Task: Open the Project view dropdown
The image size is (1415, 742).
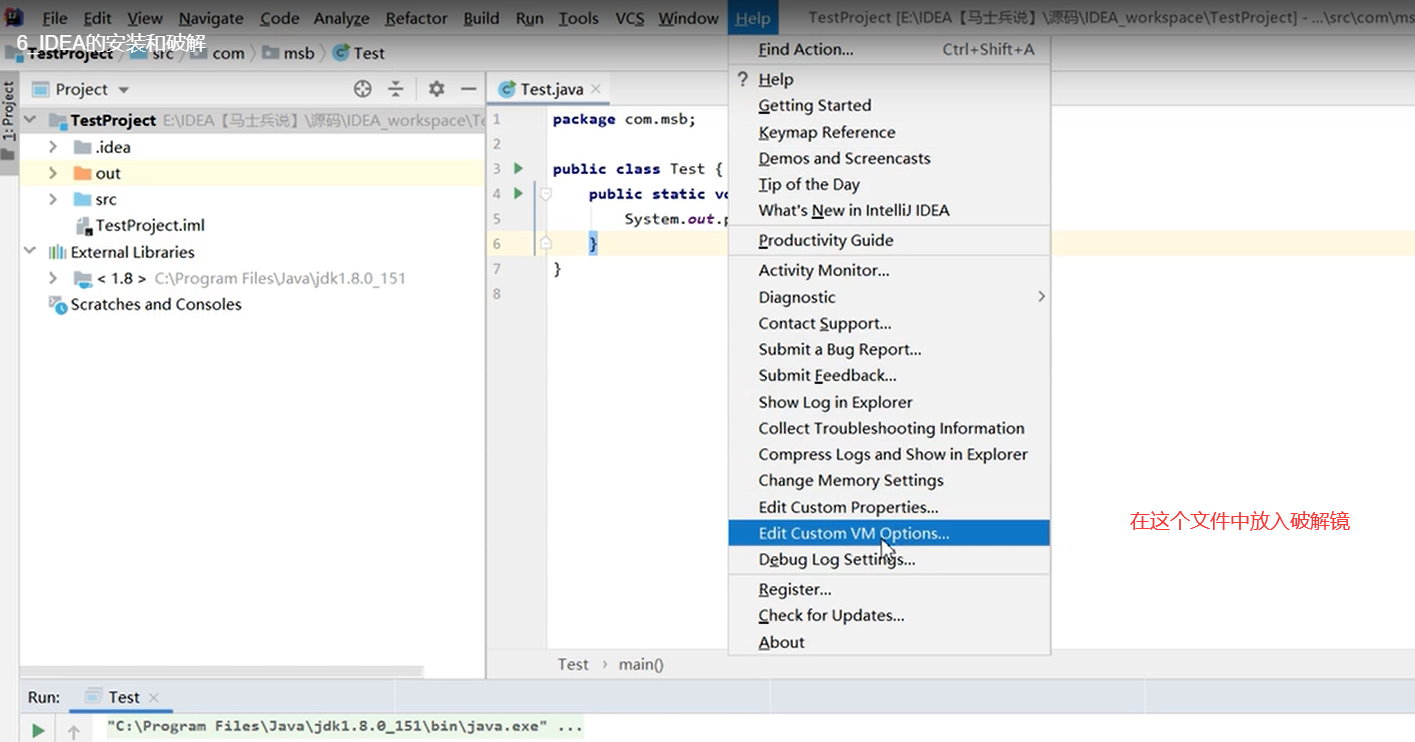Action: 124,90
